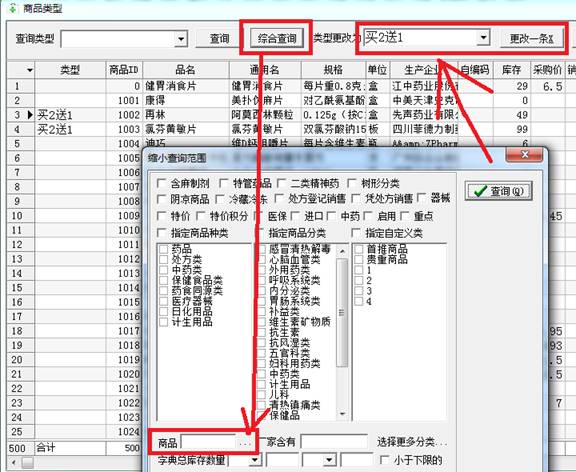This screenshot has width=576, height=472.
Task: Open the 类型更改为 买2送1 dropdown
Action: point(483,37)
